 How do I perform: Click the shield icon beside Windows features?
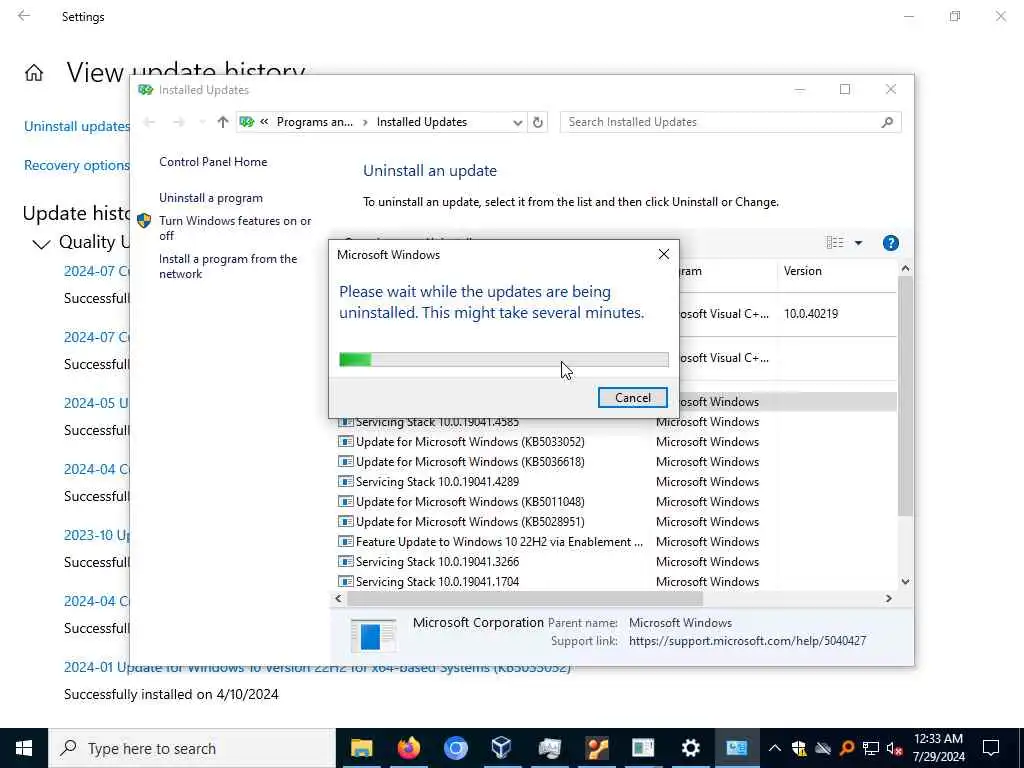pyautogui.click(x=144, y=221)
